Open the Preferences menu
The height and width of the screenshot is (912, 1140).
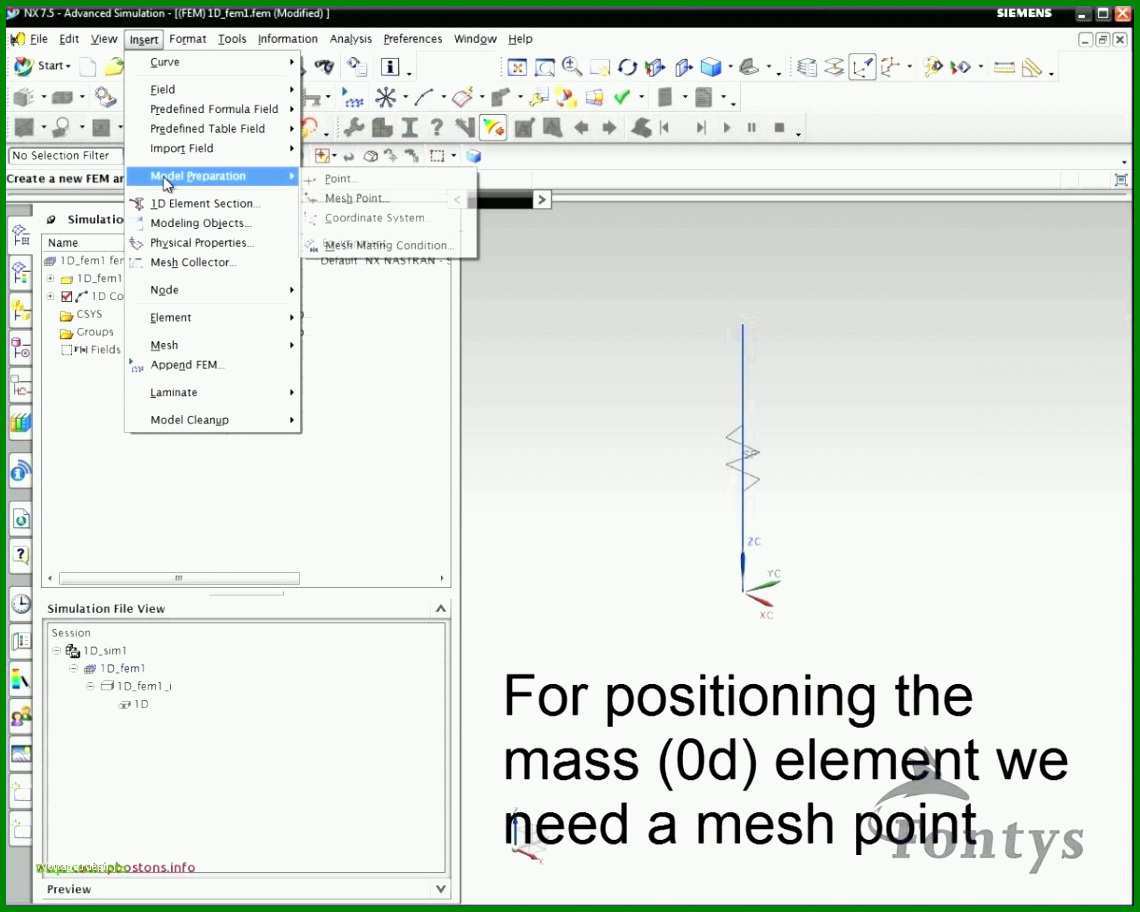click(x=412, y=39)
